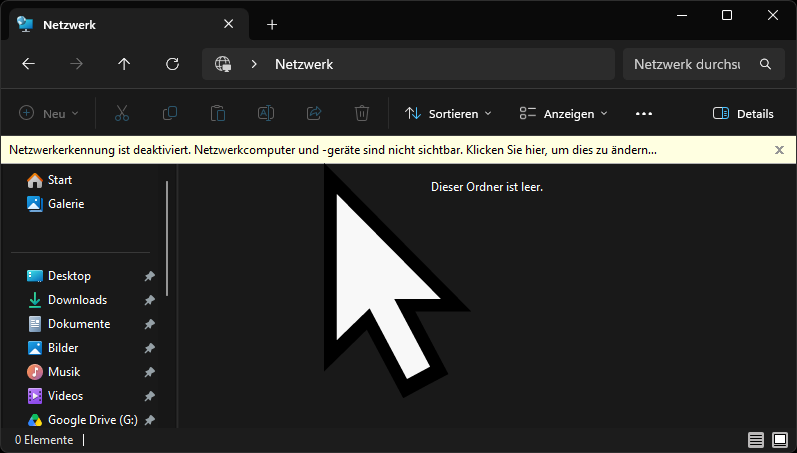This screenshot has width=797, height=453.
Task: Click the forward navigation arrow
Action: coord(76,64)
